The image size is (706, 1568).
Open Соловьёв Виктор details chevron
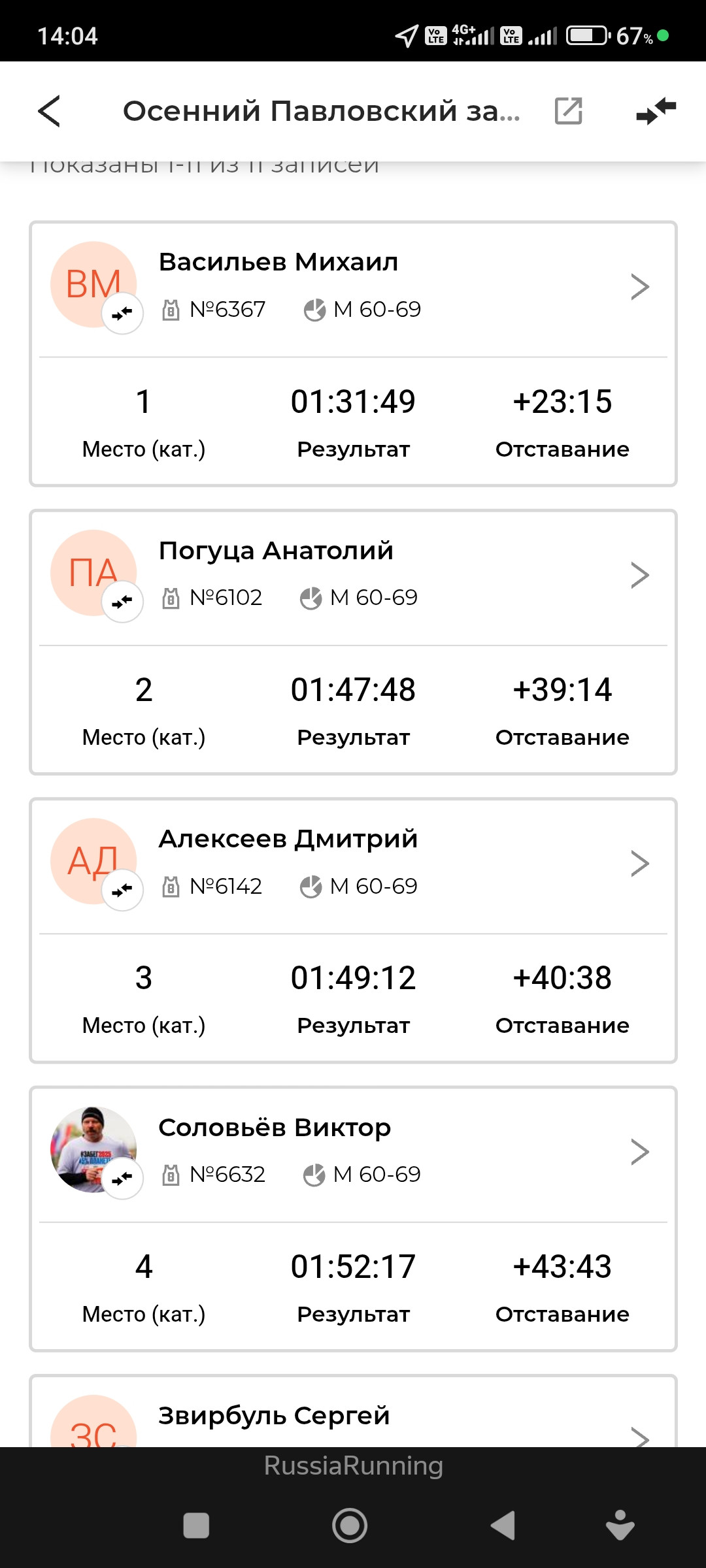tap(639, 1152)
